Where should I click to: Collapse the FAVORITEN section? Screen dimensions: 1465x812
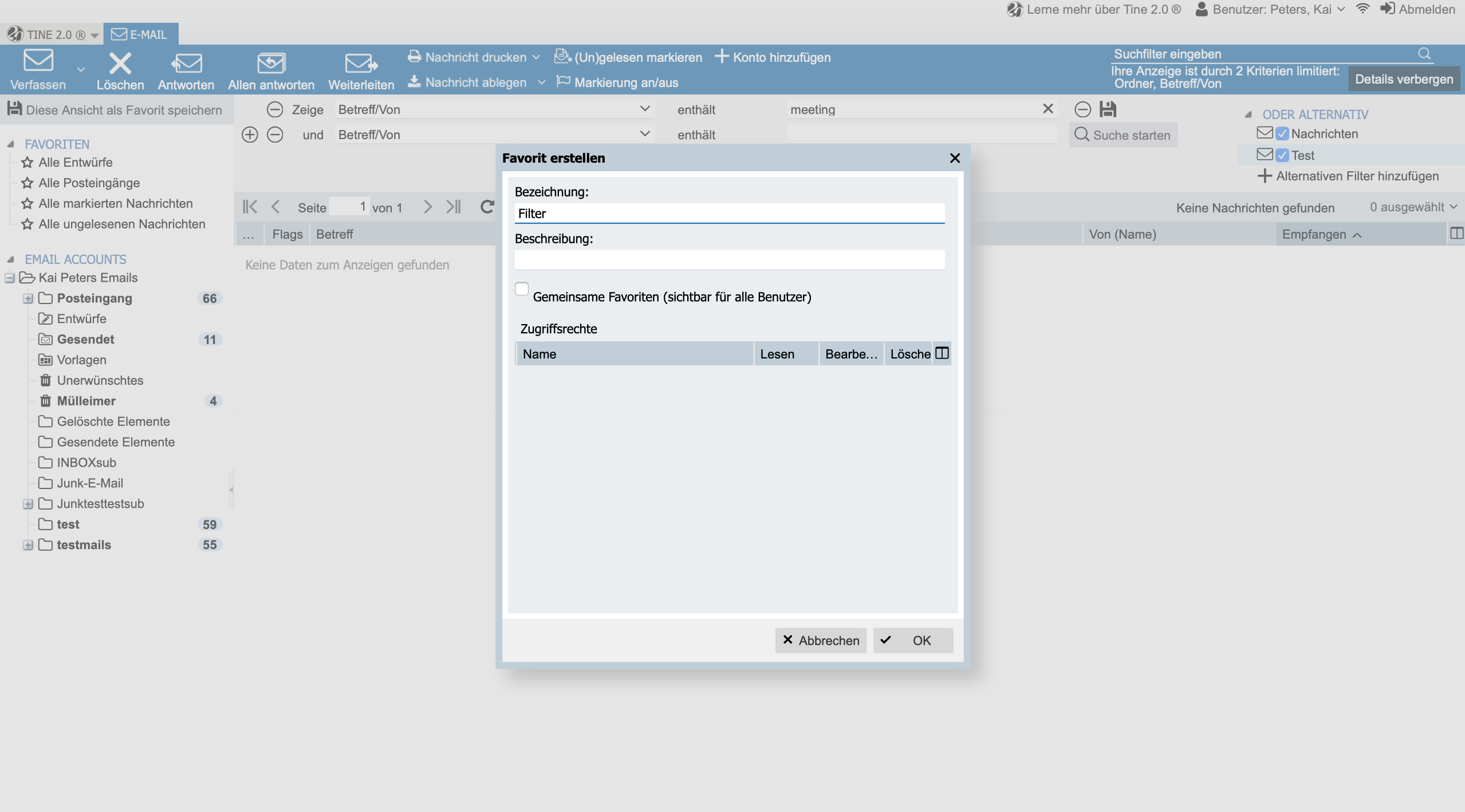click(x=10, y=144)
